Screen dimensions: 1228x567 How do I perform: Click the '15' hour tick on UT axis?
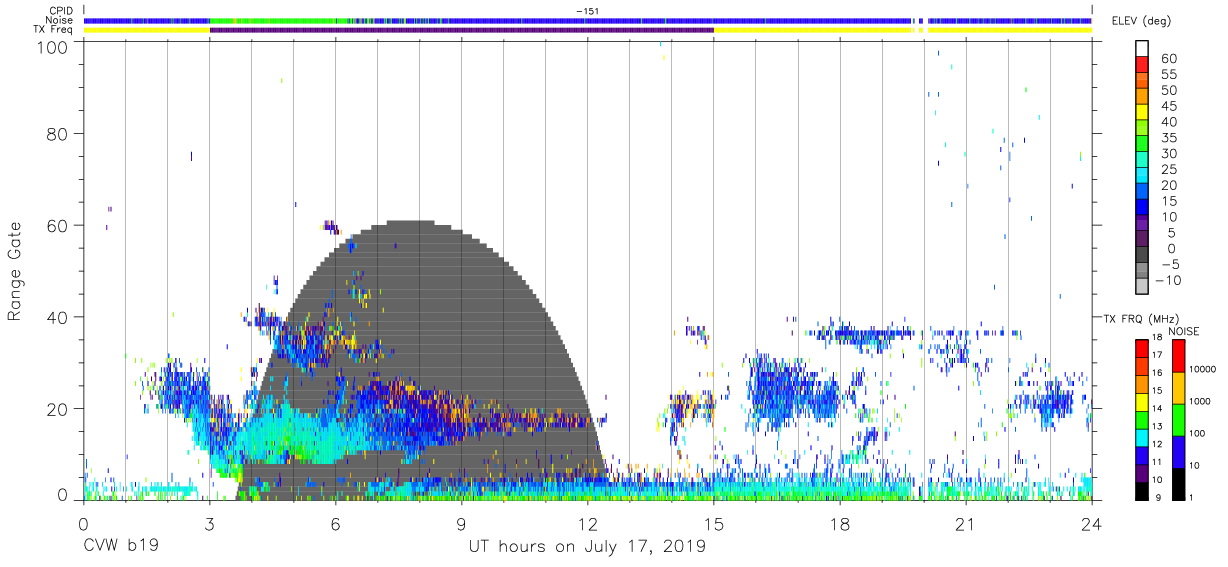coord(713,525)
